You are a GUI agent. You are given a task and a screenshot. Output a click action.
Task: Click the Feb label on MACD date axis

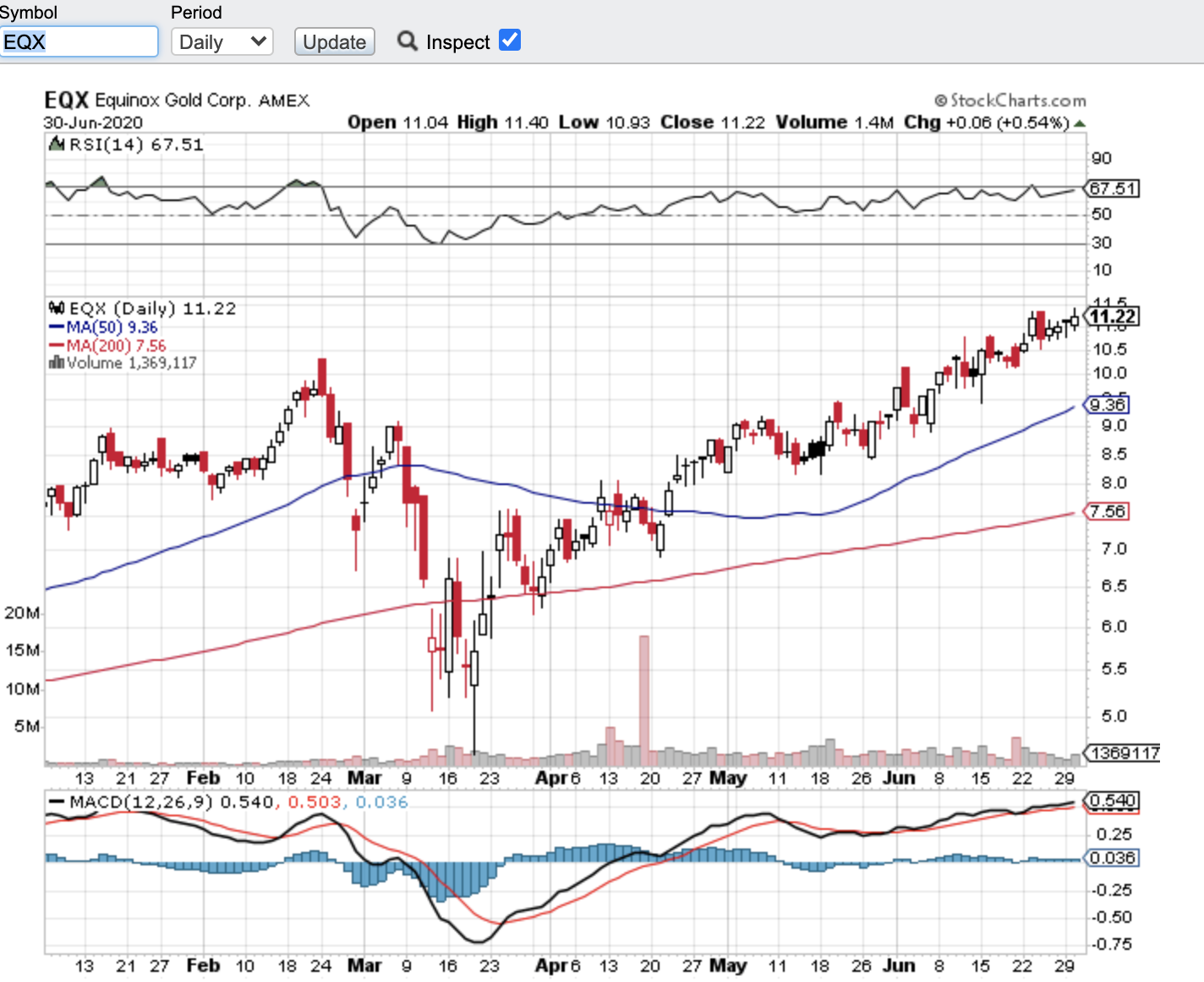click(x=204, y=965)
